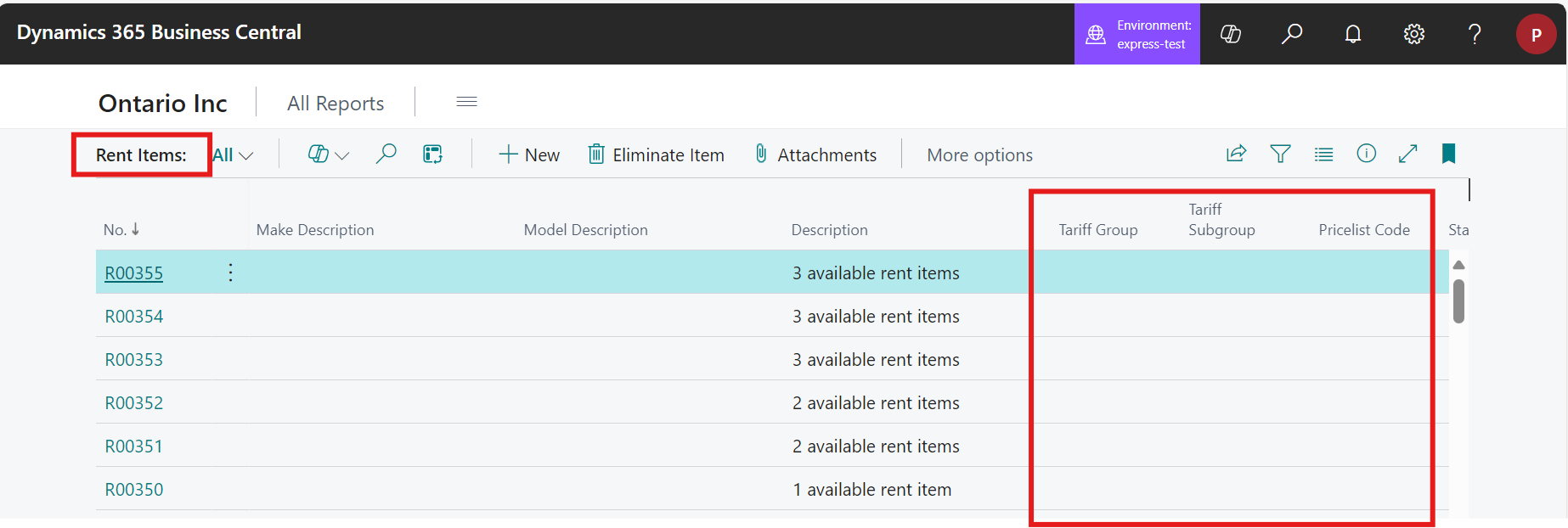Click Dynamics 365 Business Central title
Screen dimensions: 1568x528
tap(159, 32)
